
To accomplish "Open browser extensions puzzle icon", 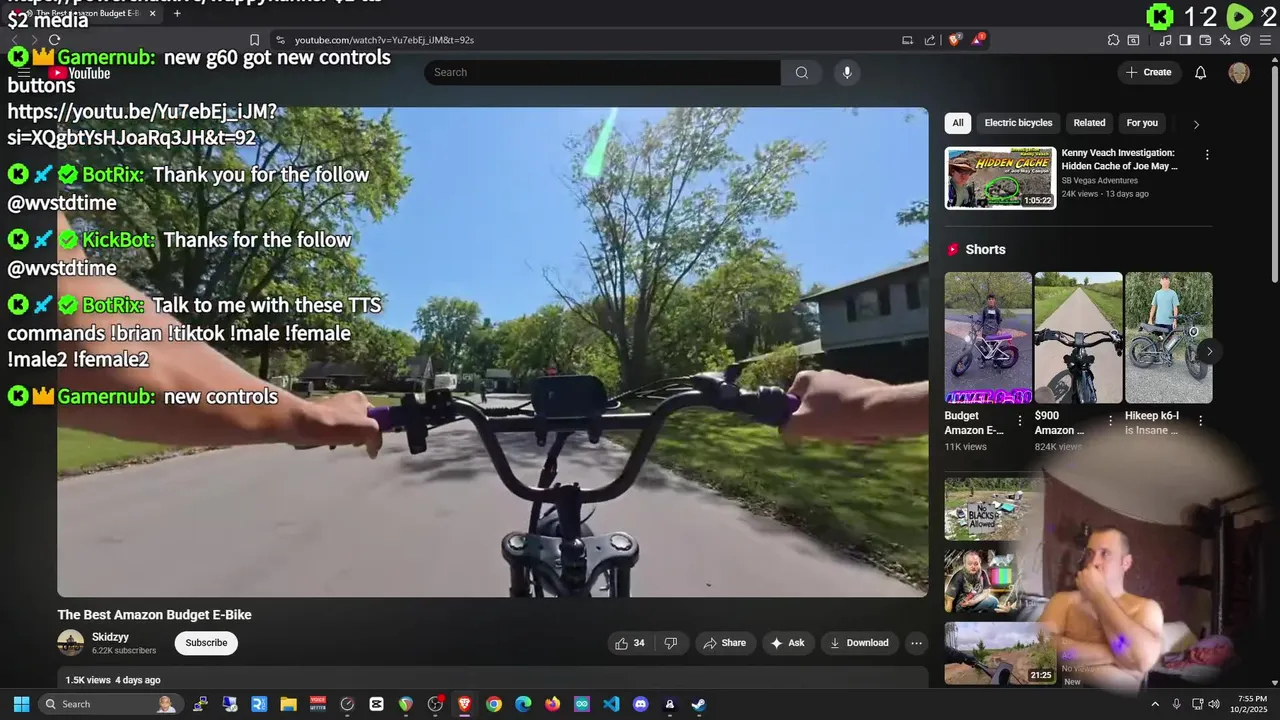I will [1113, 40].
